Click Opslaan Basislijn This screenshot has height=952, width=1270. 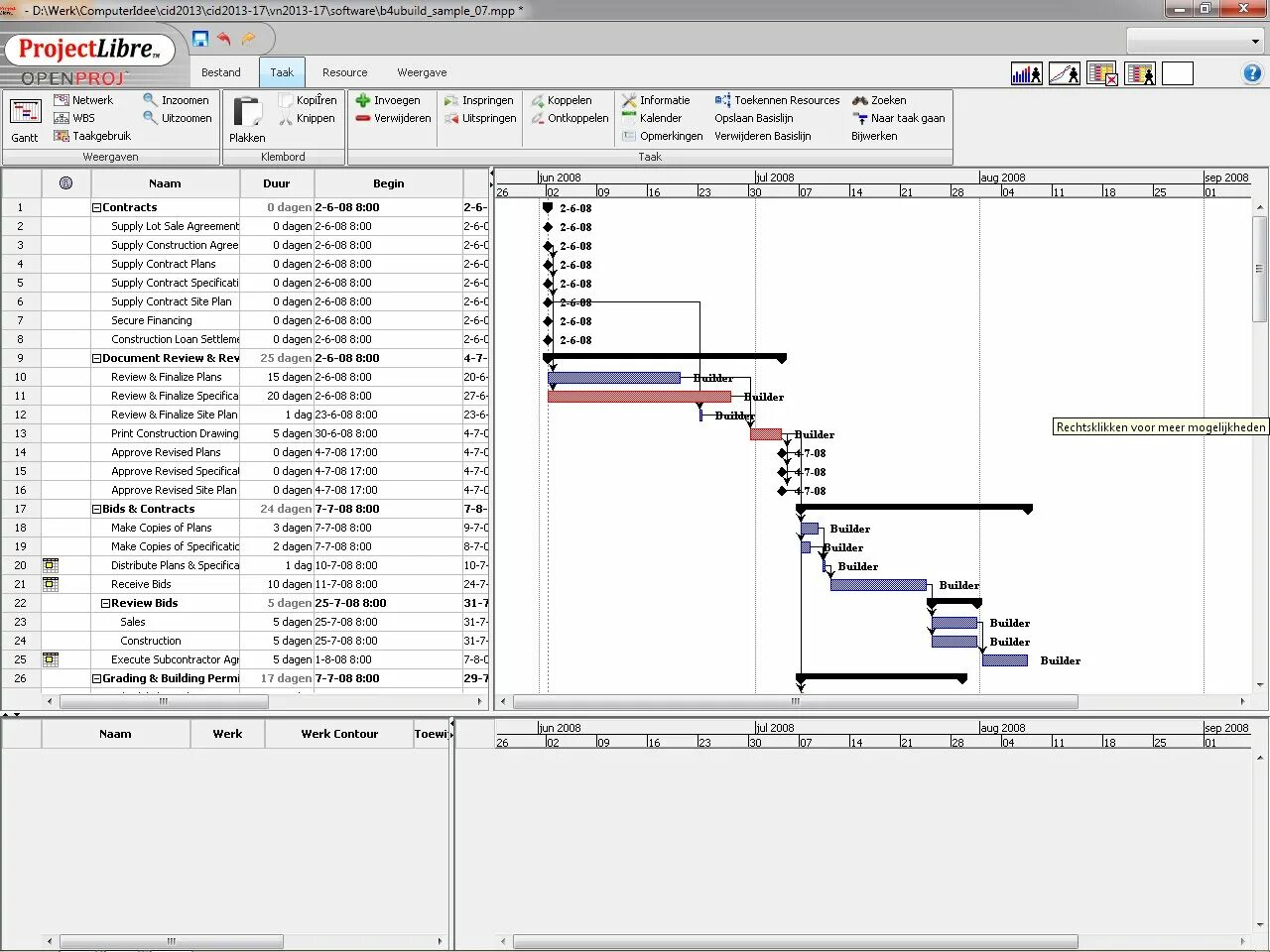(x=754, y=118)
